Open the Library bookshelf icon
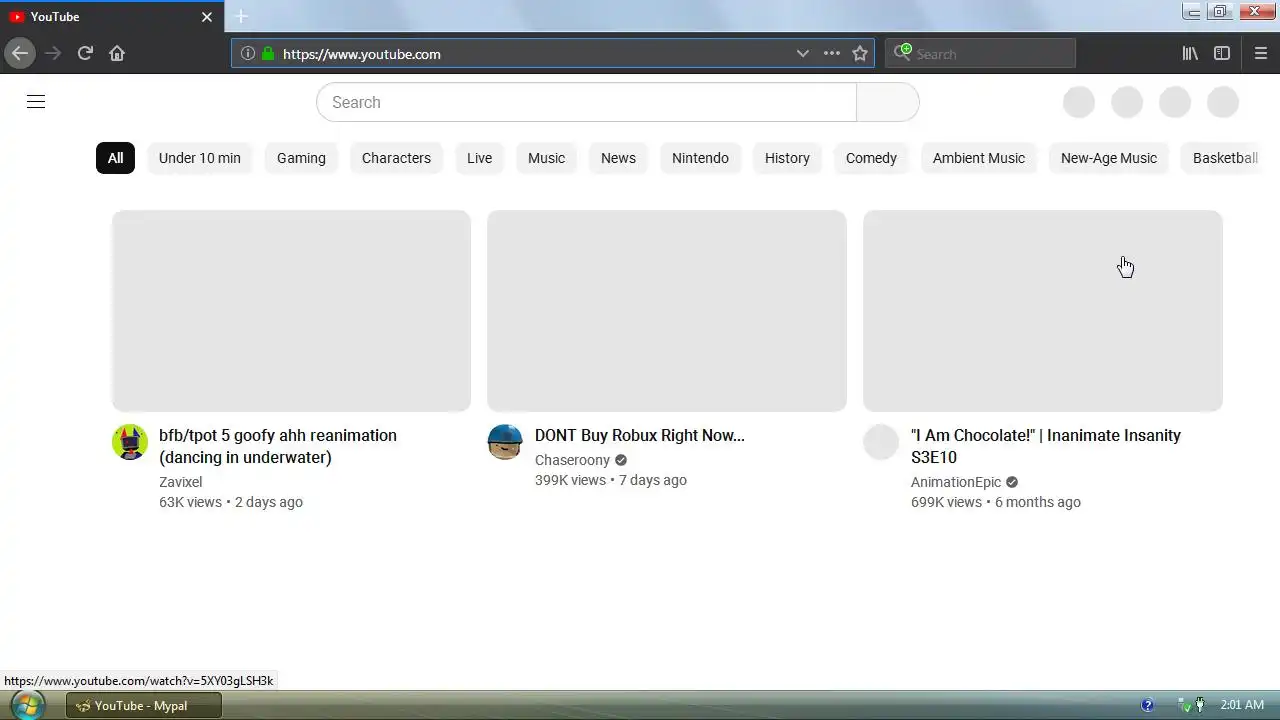This screenshot has height=720, width=1280. tap(1190, 53)
